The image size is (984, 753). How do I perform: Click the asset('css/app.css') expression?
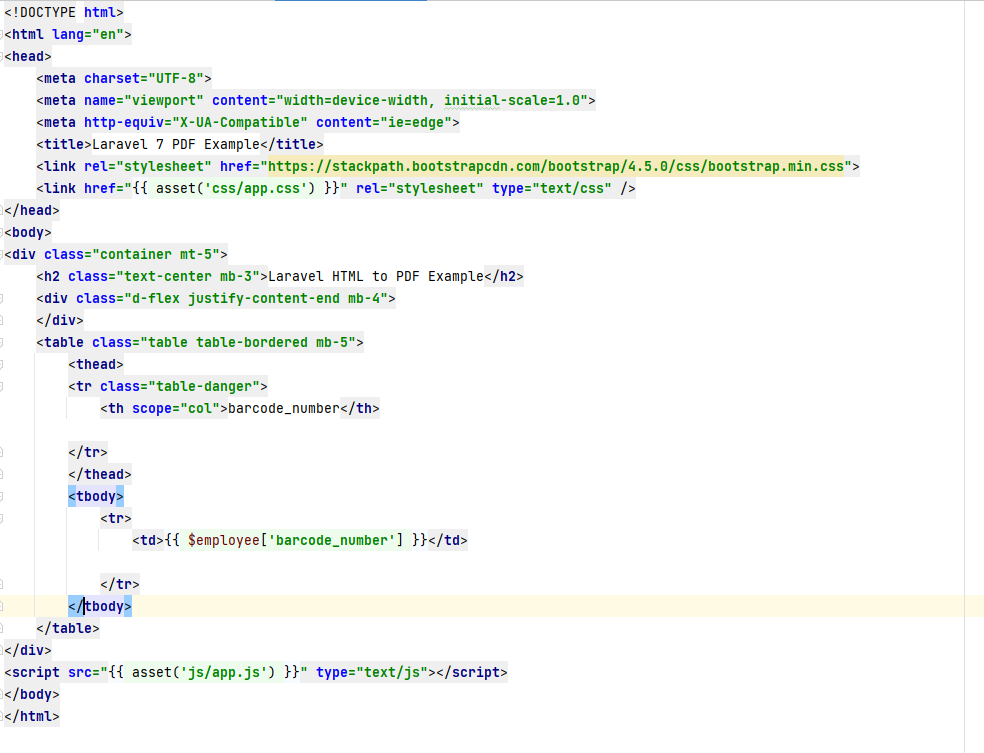pos(235,188)
